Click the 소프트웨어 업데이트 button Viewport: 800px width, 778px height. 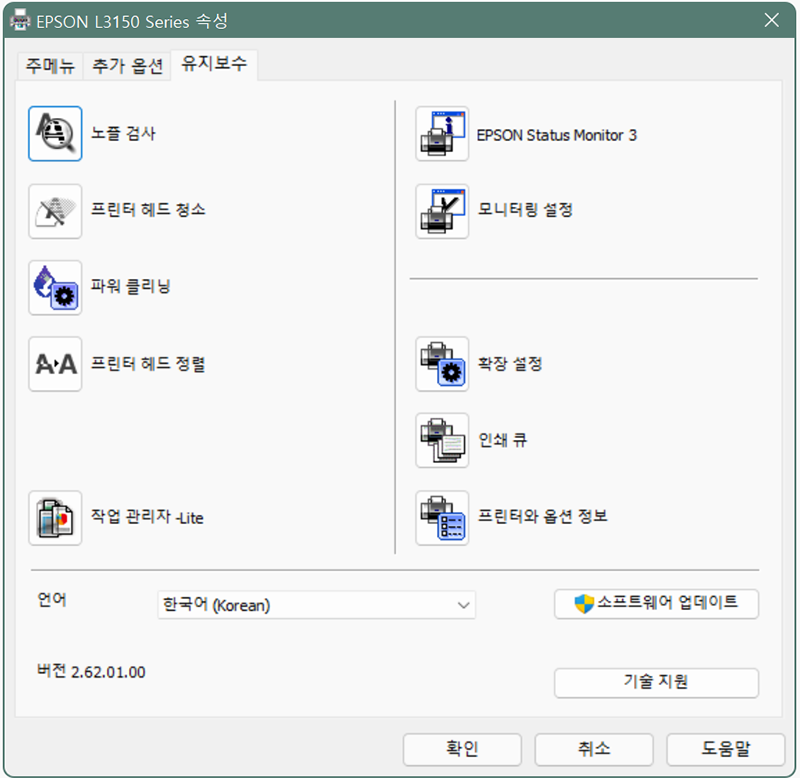(x=656, y=604)
